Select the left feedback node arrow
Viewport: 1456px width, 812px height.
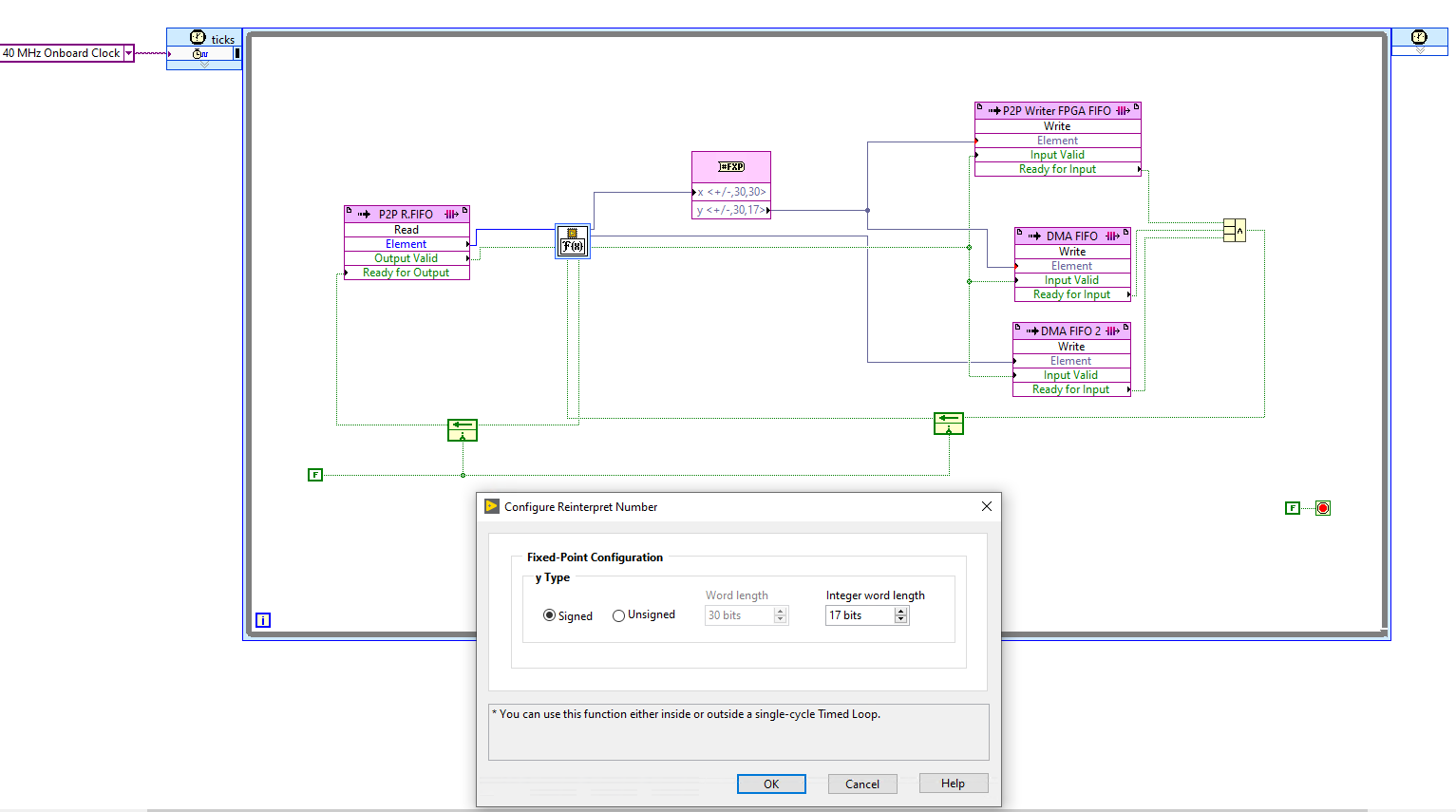(x=462, y=429)
